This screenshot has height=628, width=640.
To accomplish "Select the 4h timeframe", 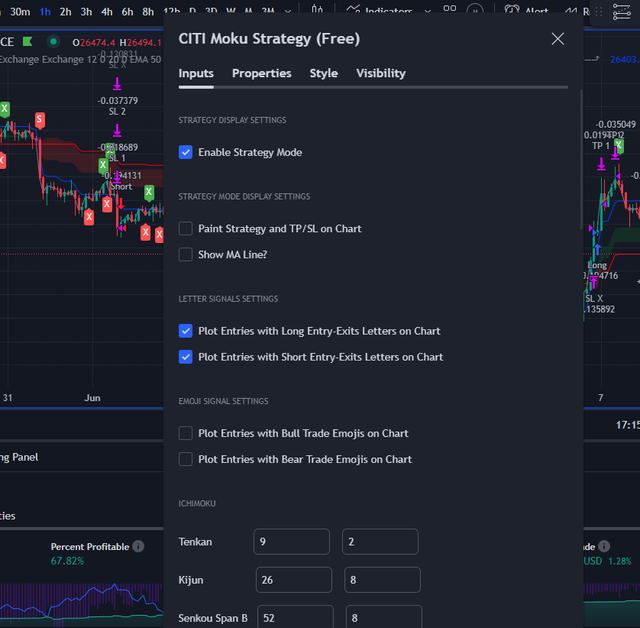I will (107, 12).
